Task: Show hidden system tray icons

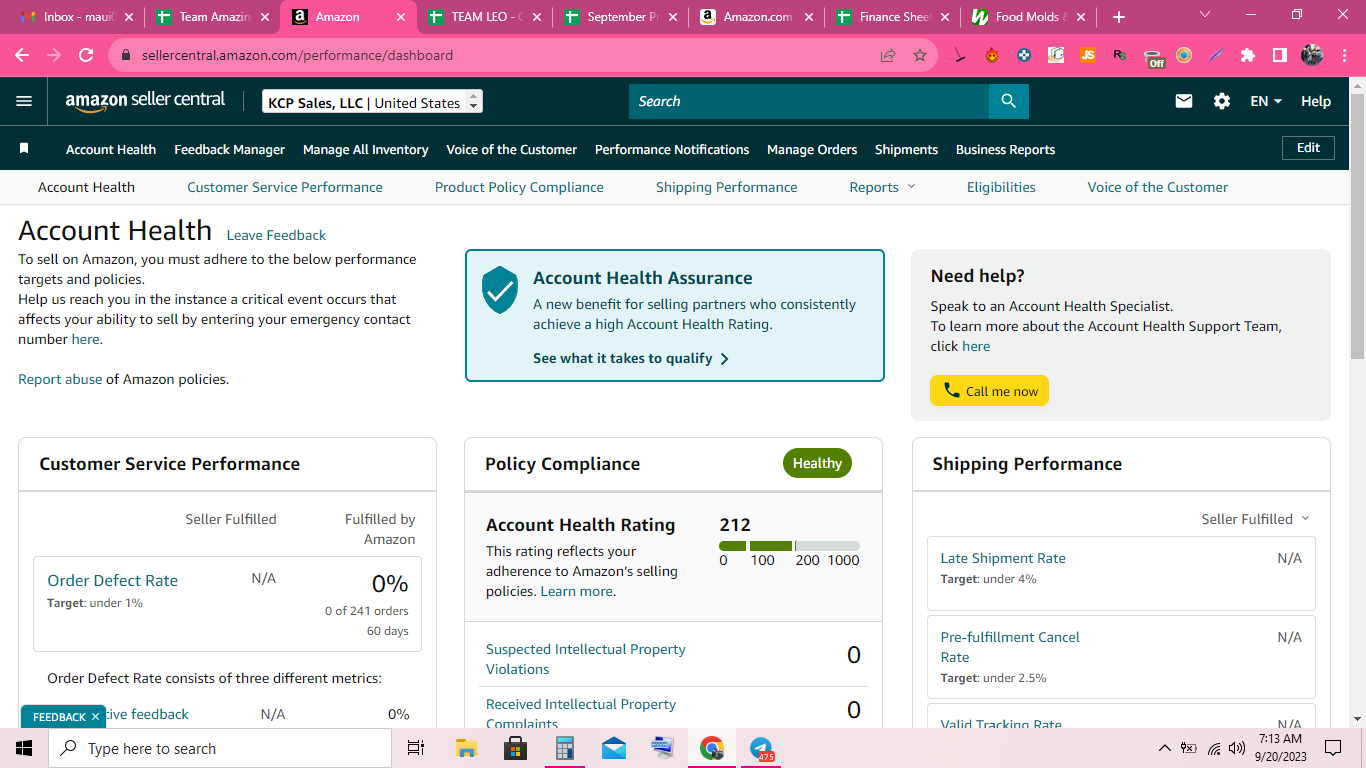Action: point(1164,748)
